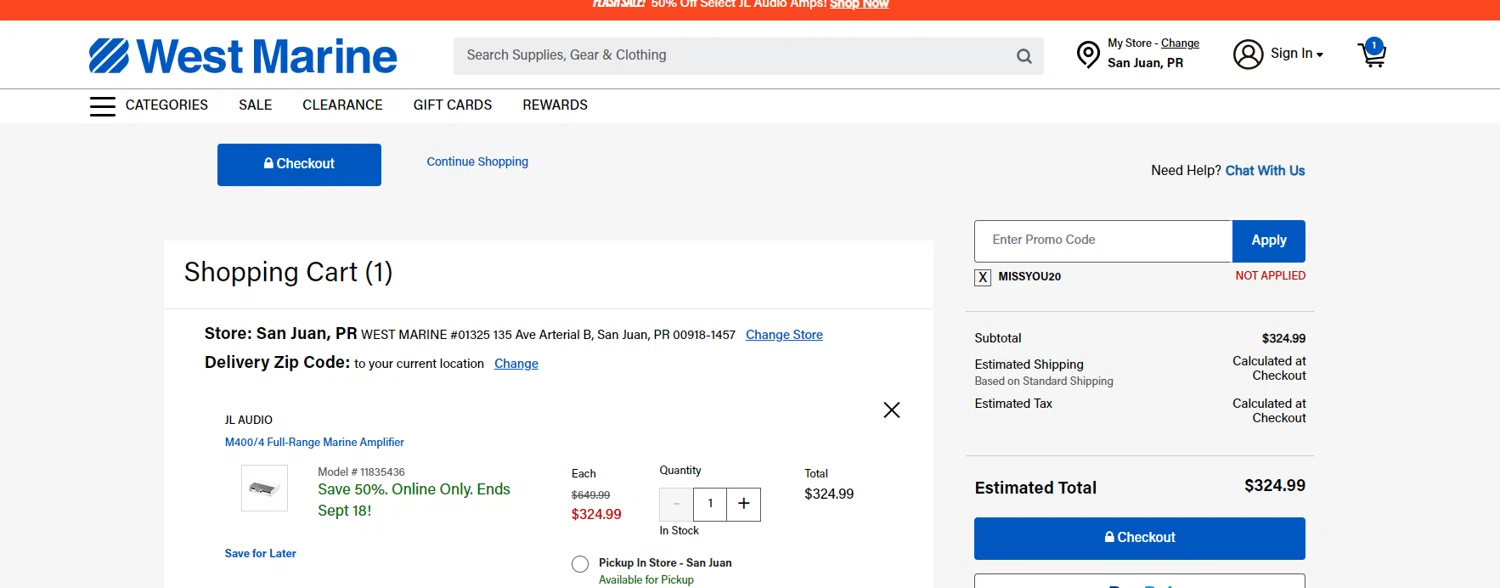Viewport: 1500px width, 588px height.
Task: Click the West Marine logo
Action: (x=243, y=56)
